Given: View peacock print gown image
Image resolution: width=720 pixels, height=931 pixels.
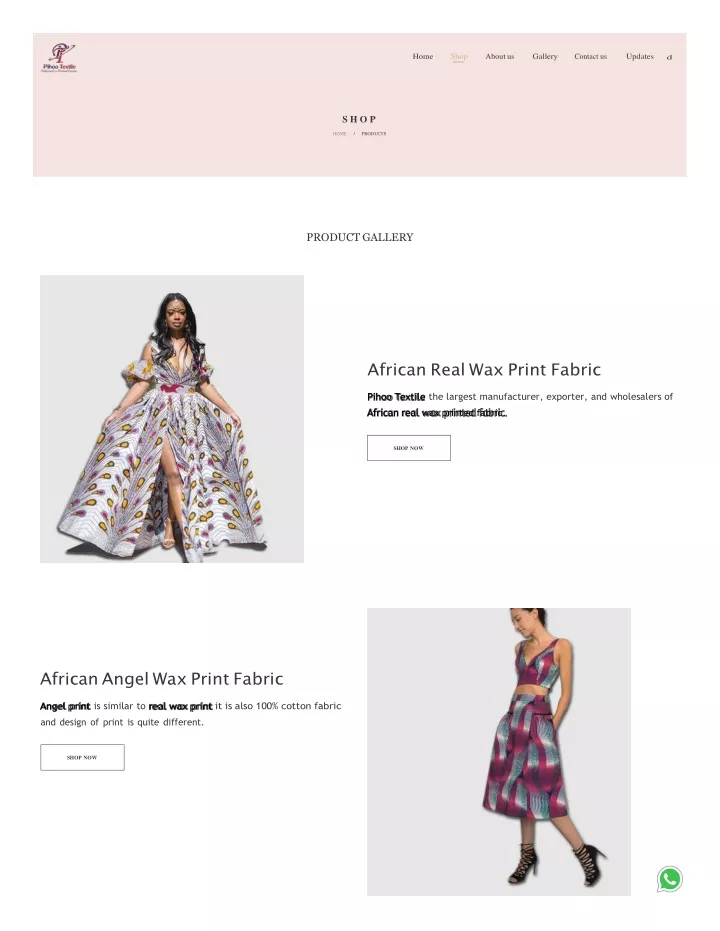Looking at the screenshot, I should tap(172, 419).
